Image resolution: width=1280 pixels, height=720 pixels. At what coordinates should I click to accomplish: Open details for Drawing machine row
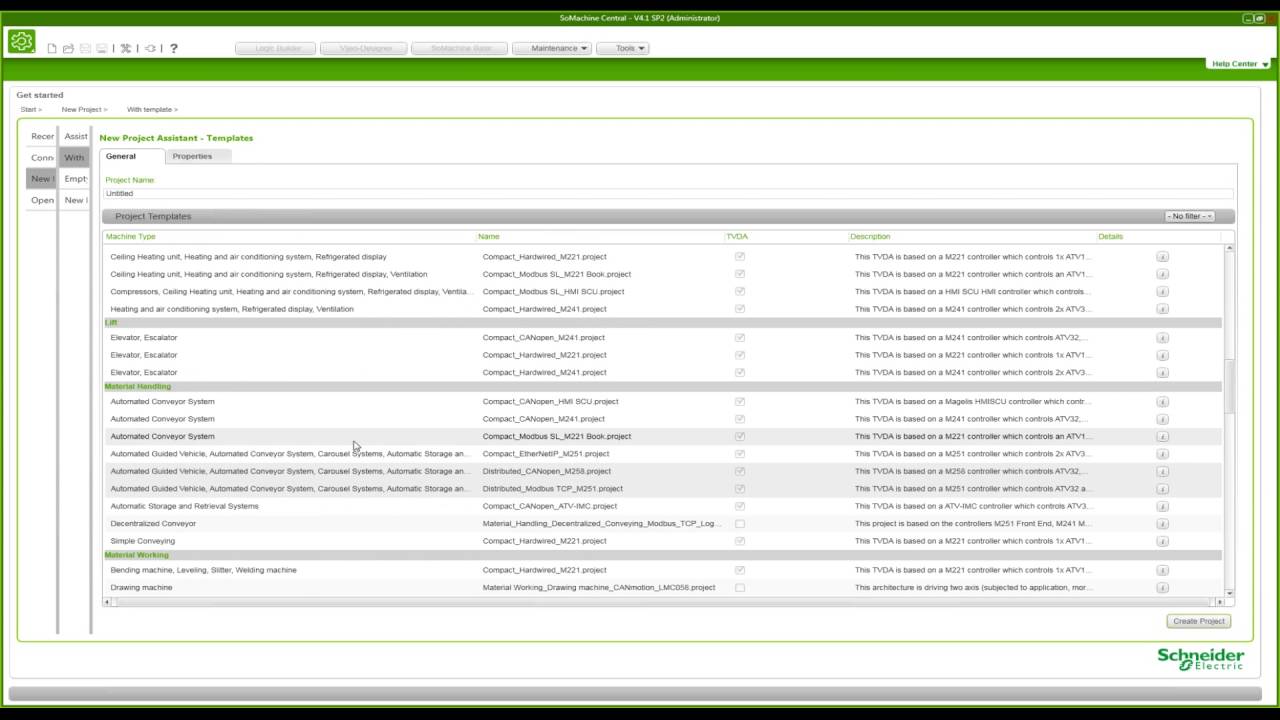pos(1162,588)
